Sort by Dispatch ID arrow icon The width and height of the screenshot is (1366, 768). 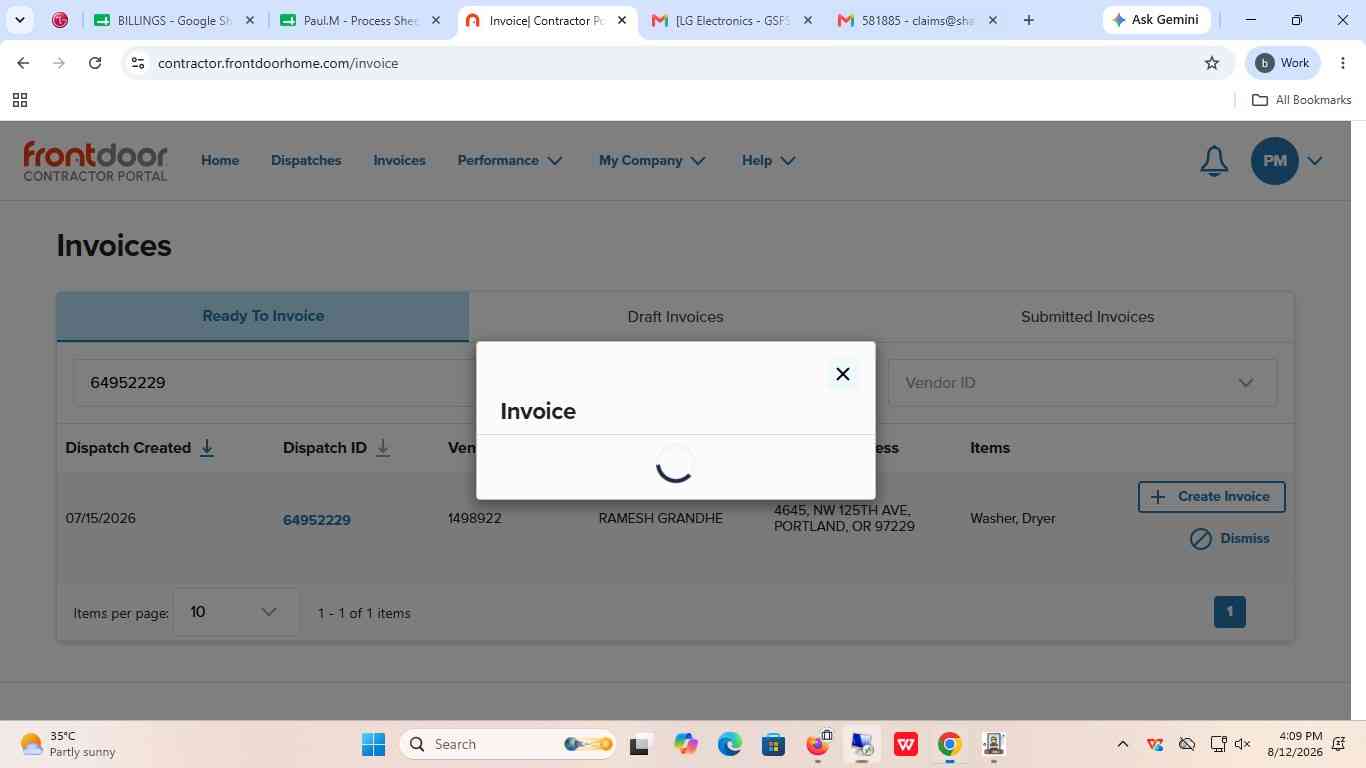click(383, 448)
